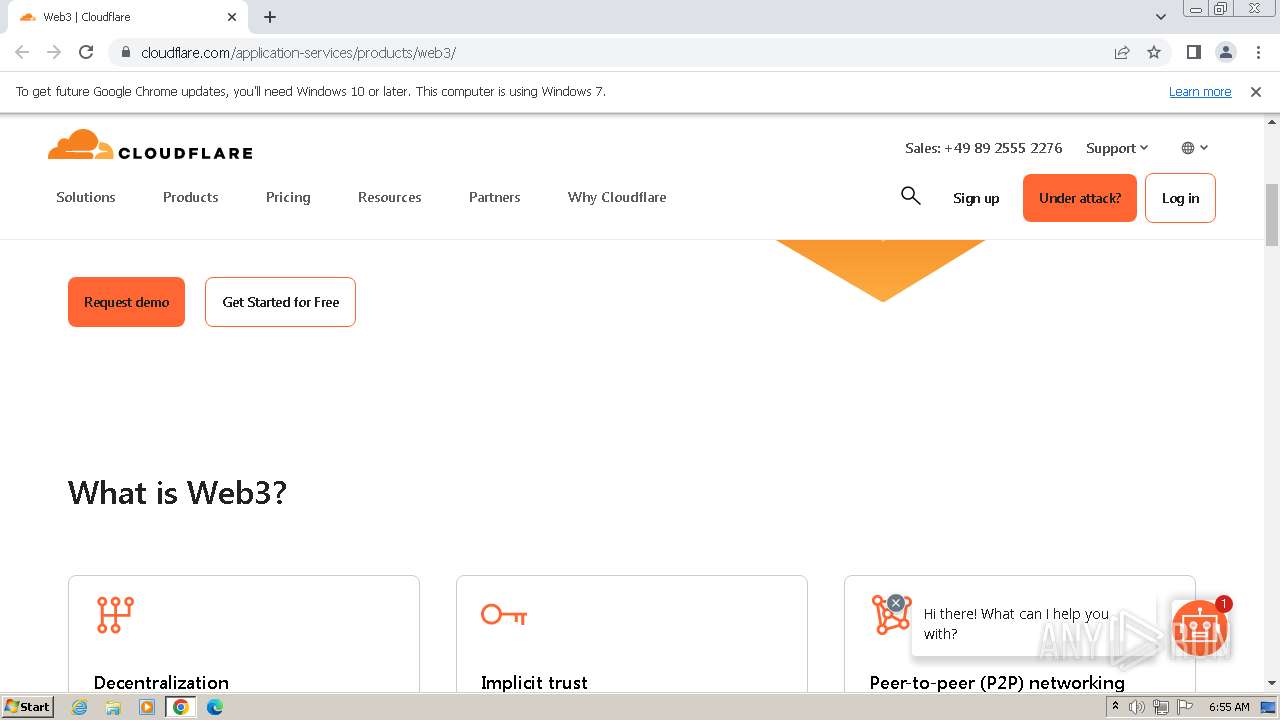Click the Log in button
Screen dimensions: 1280x720
tap(1180, 198)
